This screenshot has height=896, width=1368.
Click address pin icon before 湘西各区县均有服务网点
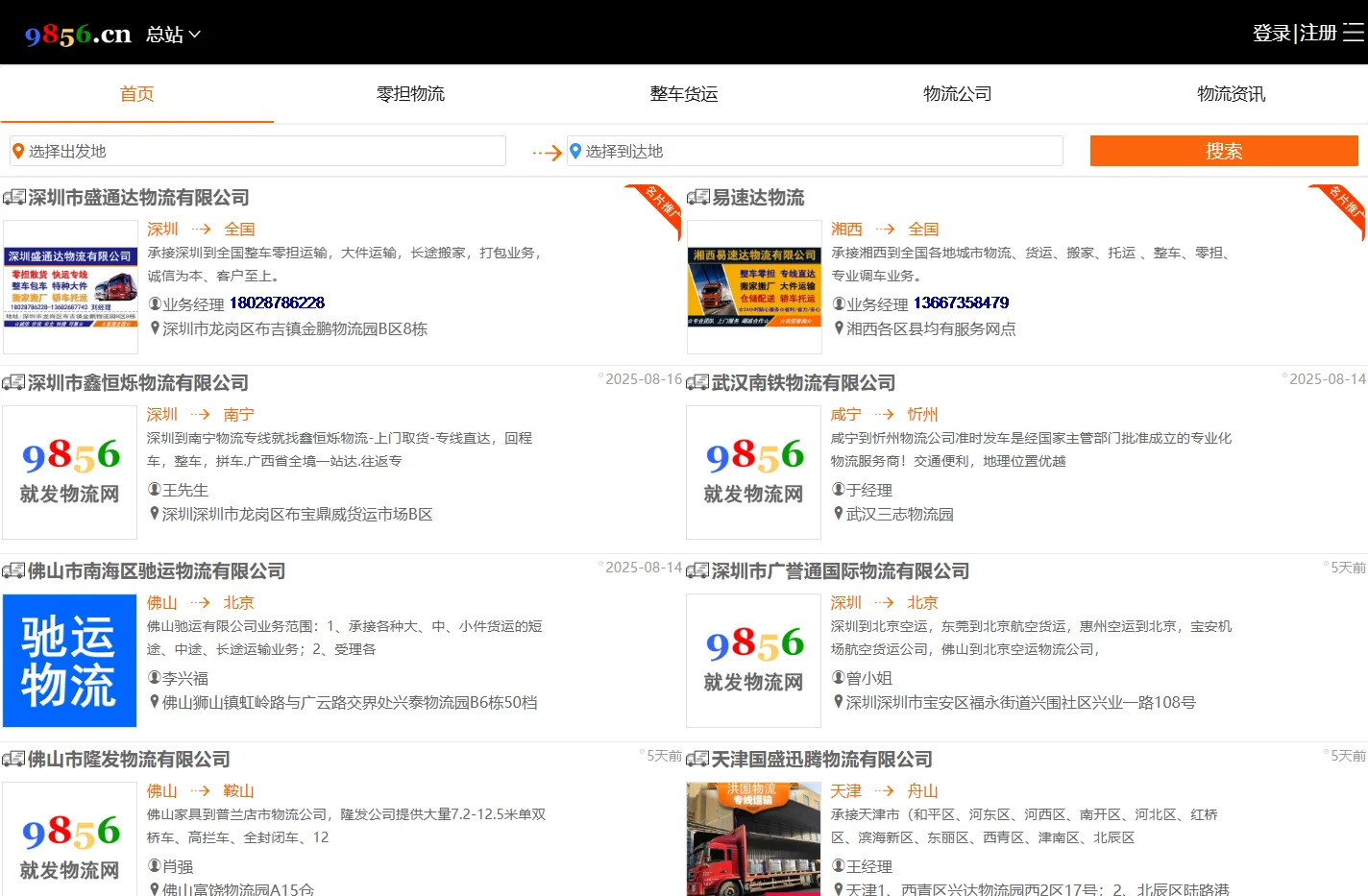pyautogui.click(x=839, y=328)
